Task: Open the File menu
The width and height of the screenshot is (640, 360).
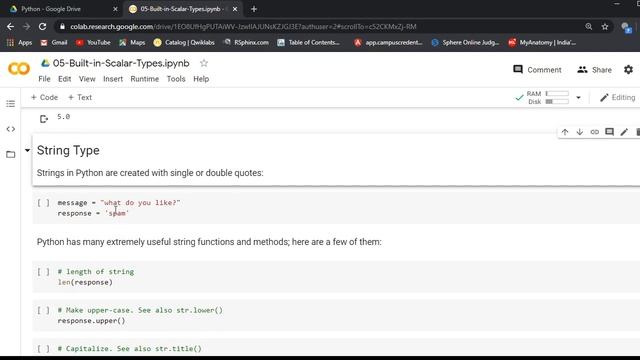Action: pyautogui.click(x=44, y=79)
